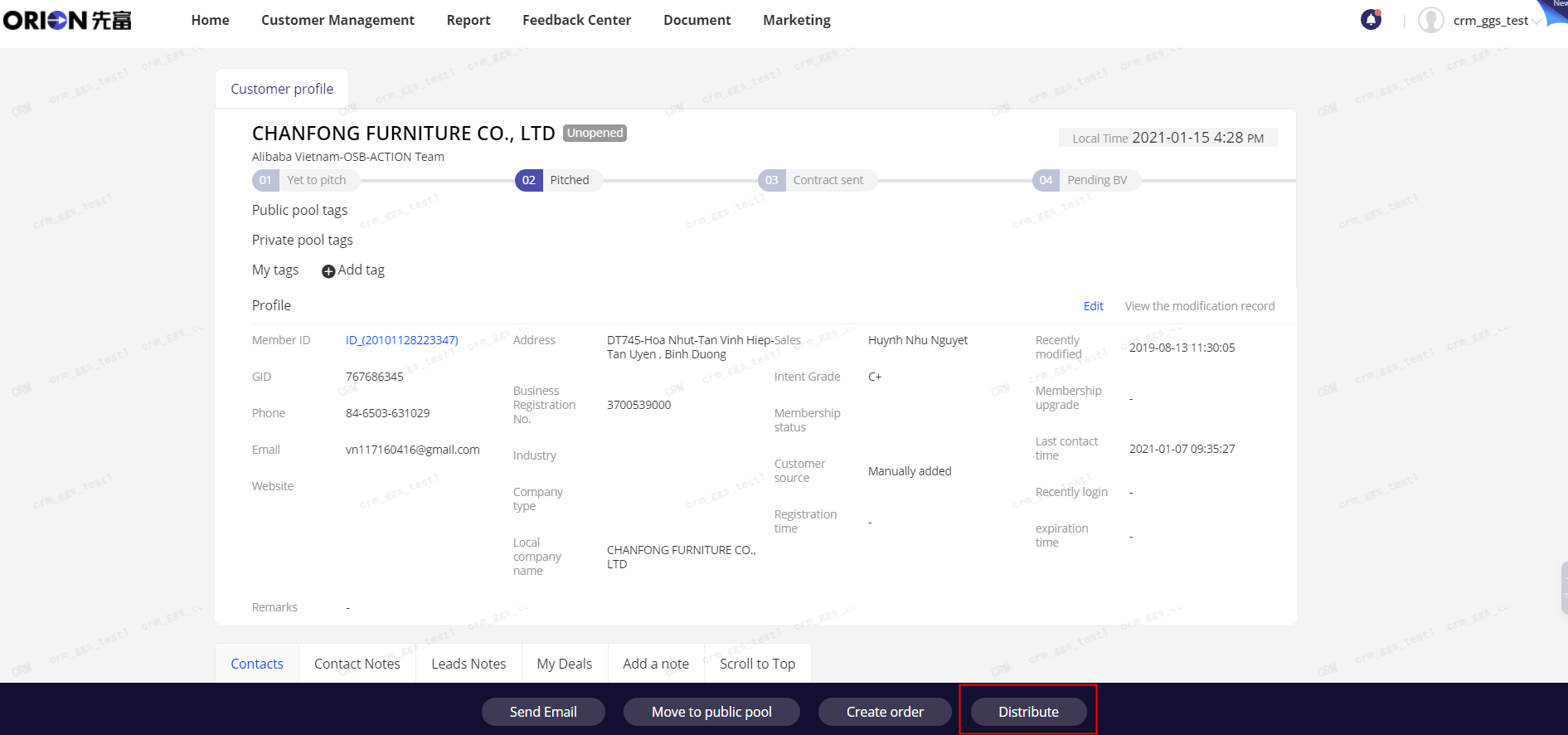
Task: Click the address DT745-Hoa Nhut text
Action: [689, 347]
